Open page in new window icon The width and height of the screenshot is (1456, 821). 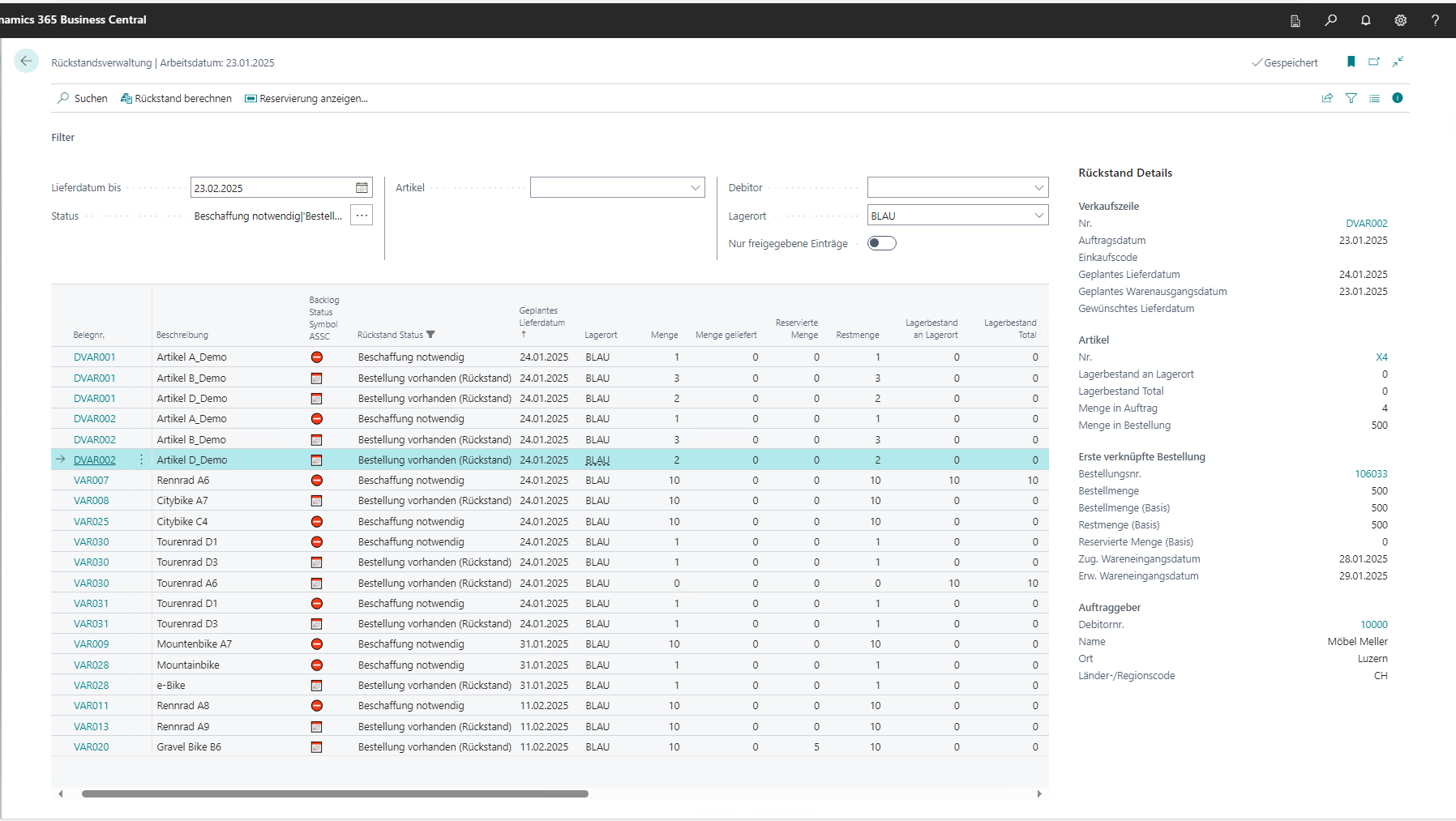pos(1374,62)
